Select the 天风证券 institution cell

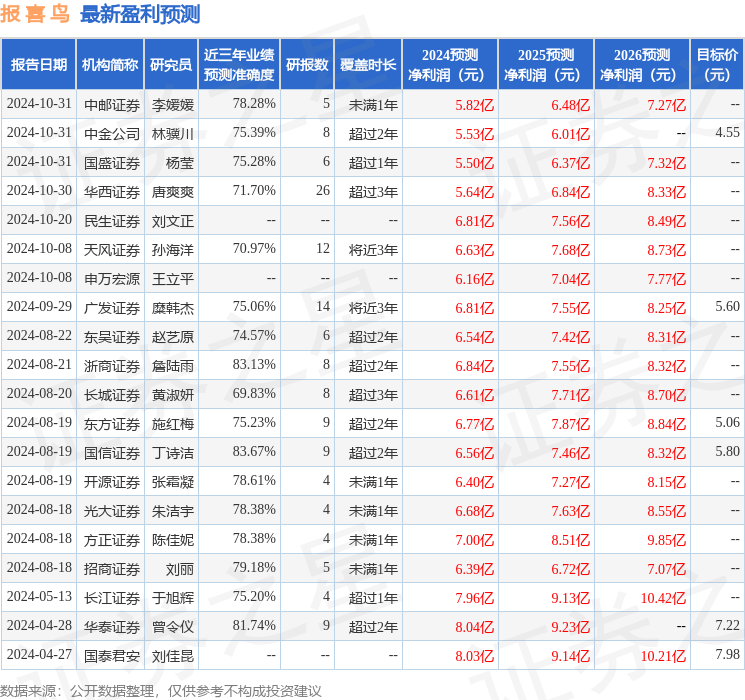[x=112, y=249]
